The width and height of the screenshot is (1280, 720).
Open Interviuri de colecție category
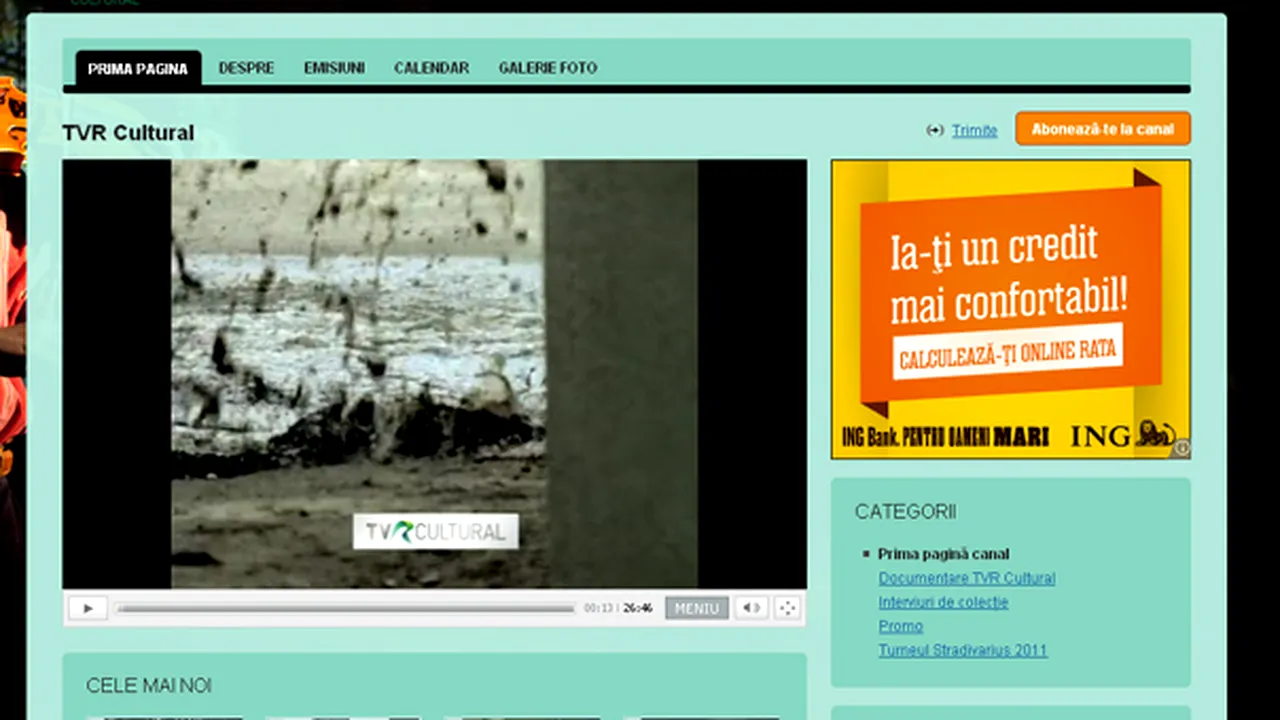tap(943, 602)
